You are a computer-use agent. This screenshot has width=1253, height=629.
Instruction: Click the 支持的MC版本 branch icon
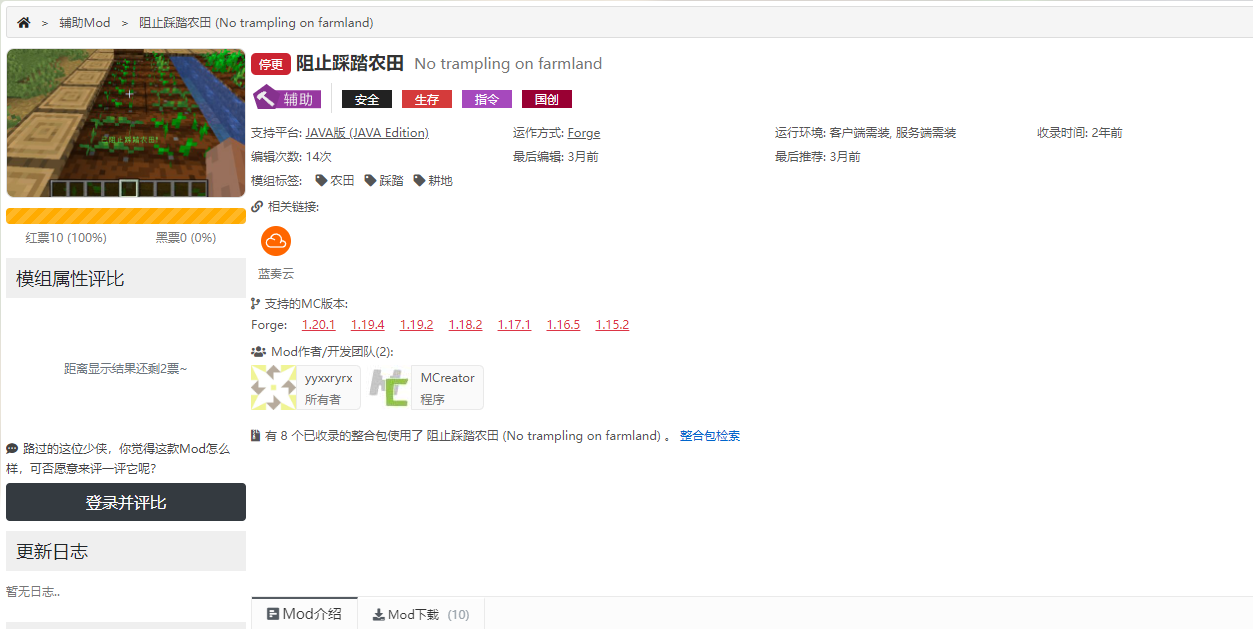[x=256, y=303]
